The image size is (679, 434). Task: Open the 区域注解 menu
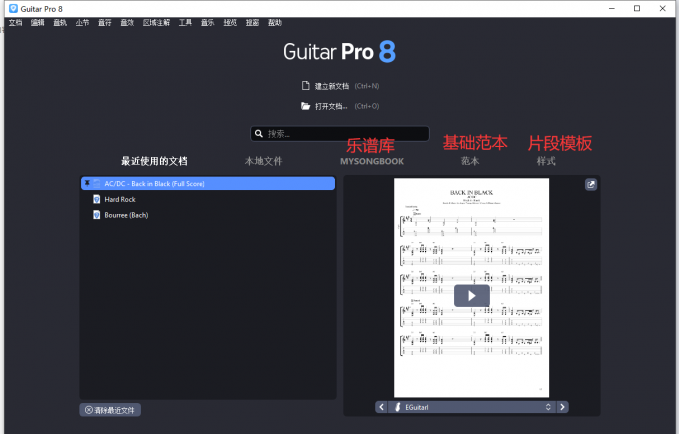point(156,23)
